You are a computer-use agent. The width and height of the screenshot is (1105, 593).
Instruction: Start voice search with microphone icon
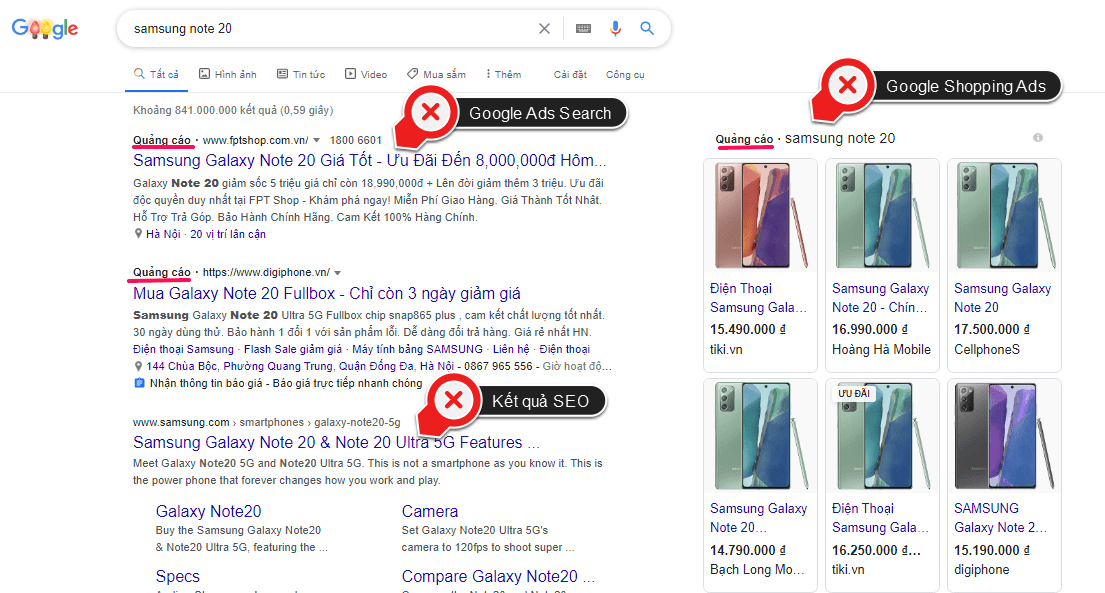tap(615, 29)
